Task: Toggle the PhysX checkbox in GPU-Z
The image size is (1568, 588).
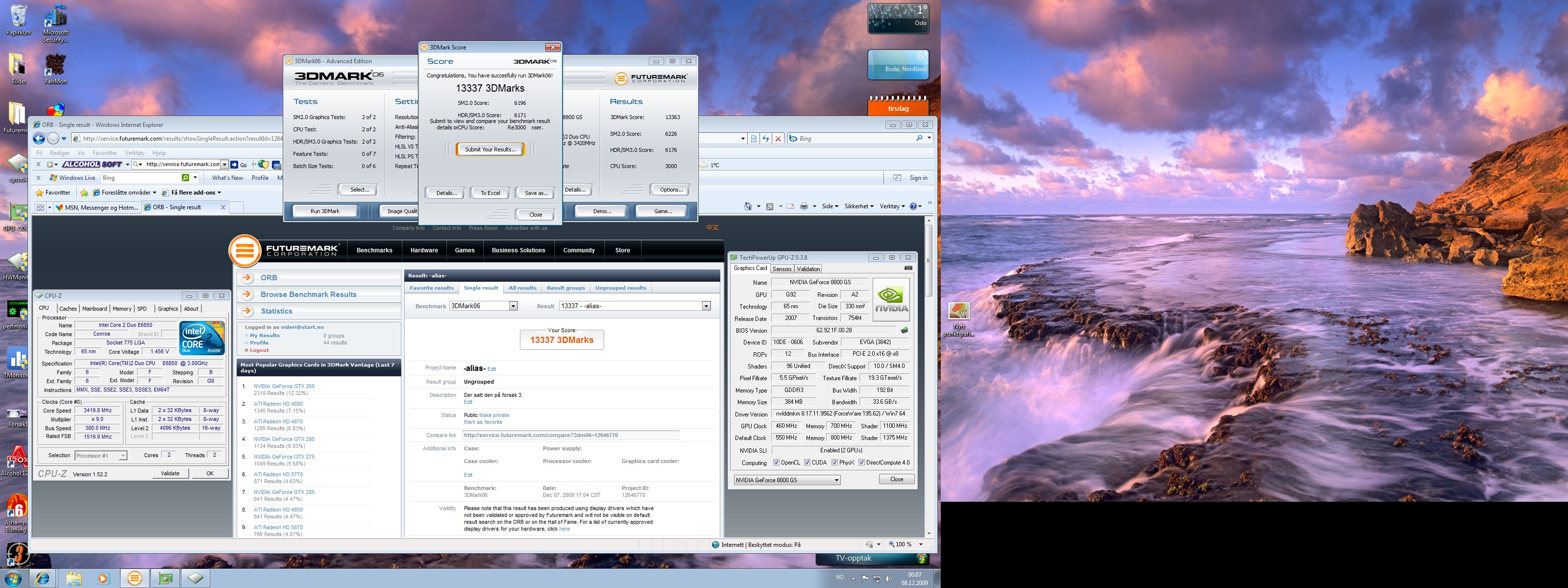Action: pyautogui.click(x=834, y=463)
